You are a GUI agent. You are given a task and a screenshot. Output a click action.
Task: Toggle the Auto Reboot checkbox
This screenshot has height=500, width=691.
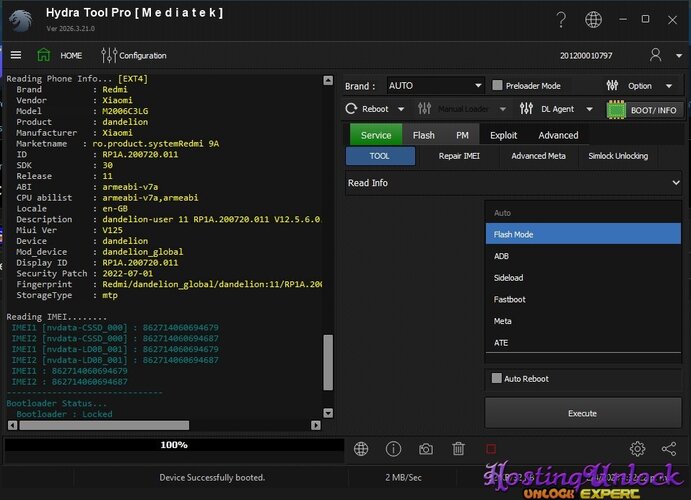[x=497, y=379]
